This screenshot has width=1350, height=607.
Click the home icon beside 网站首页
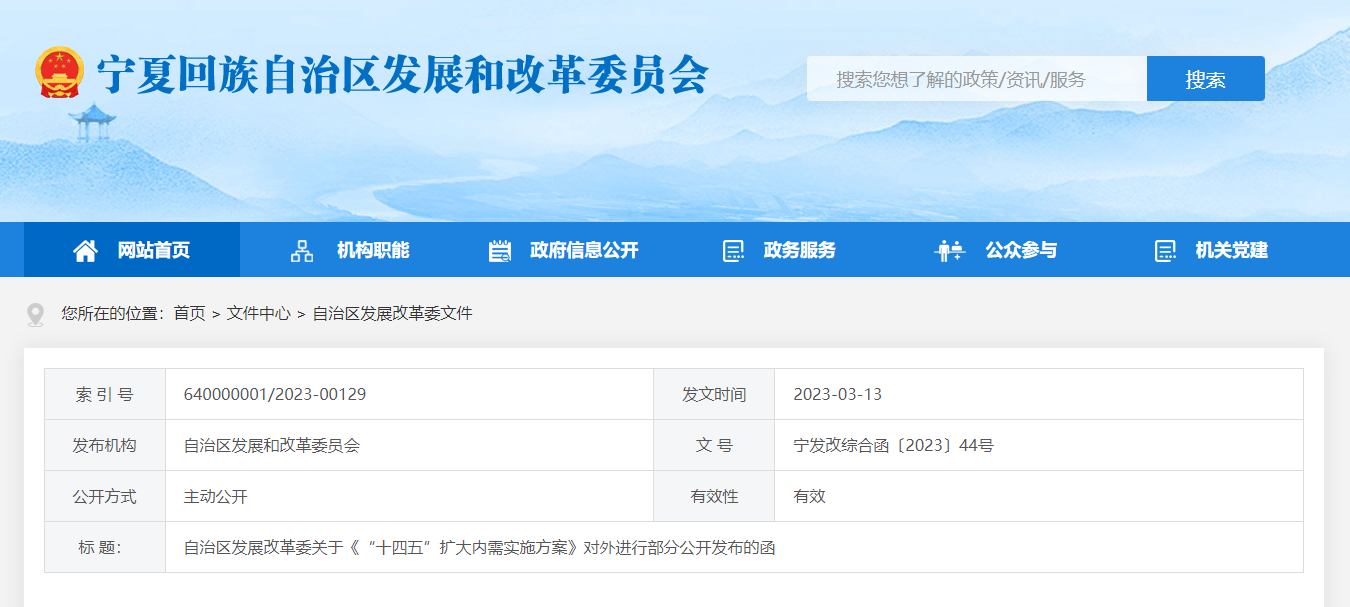86,251
